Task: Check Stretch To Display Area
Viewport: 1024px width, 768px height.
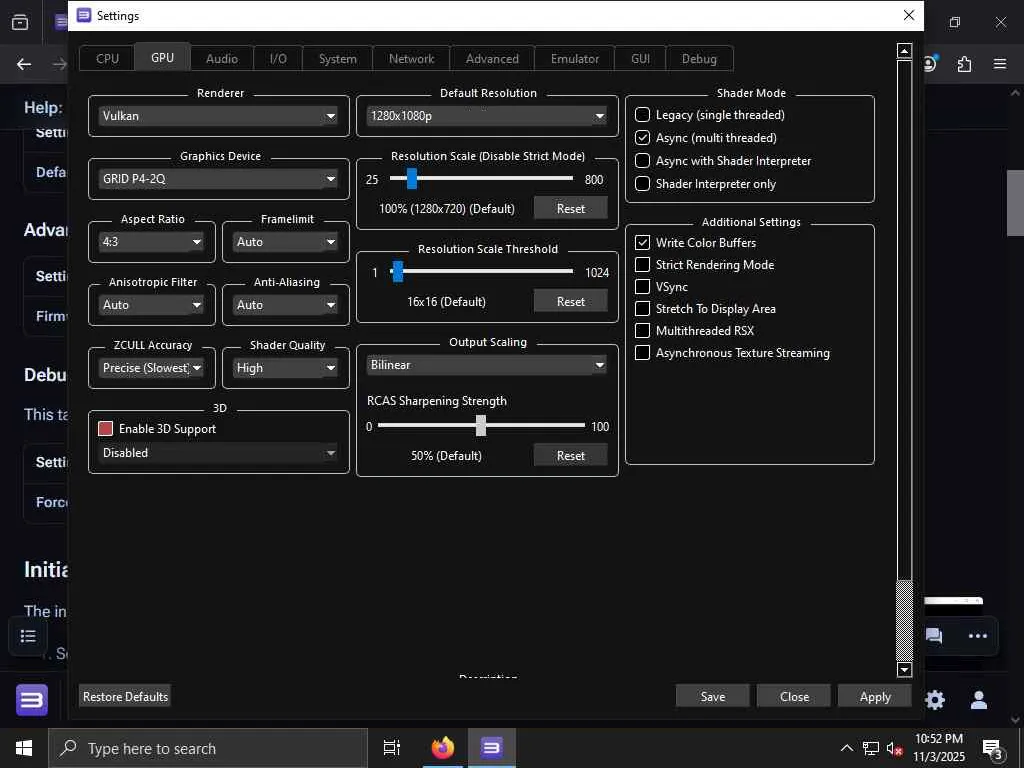Action: pos(643,309)
